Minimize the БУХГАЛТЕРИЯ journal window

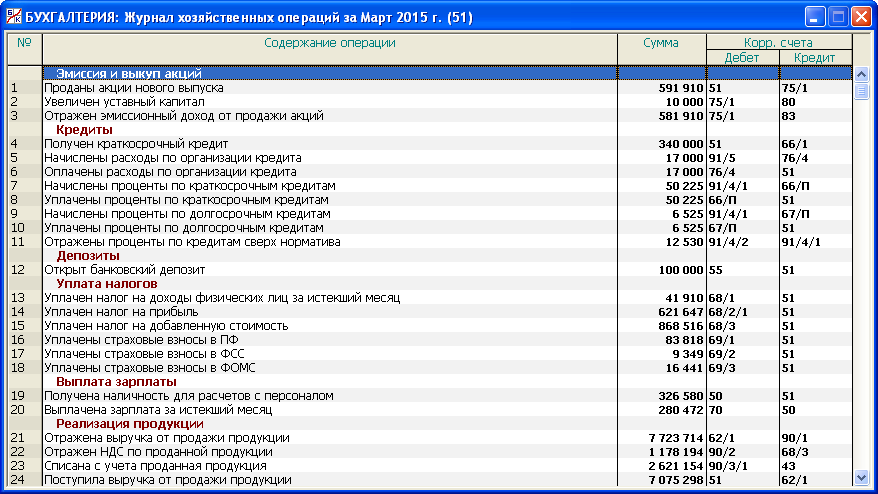(x=815, y=17)
